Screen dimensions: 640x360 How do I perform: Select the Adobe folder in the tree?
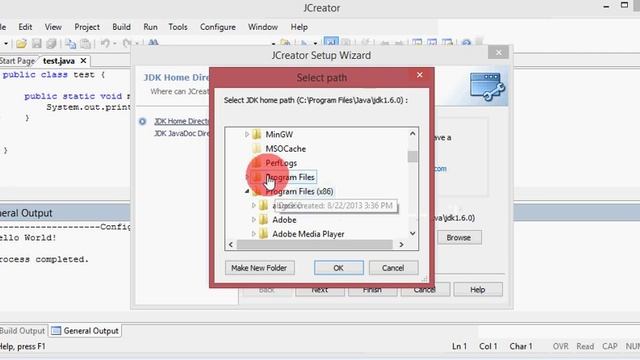tap(284, 220)
